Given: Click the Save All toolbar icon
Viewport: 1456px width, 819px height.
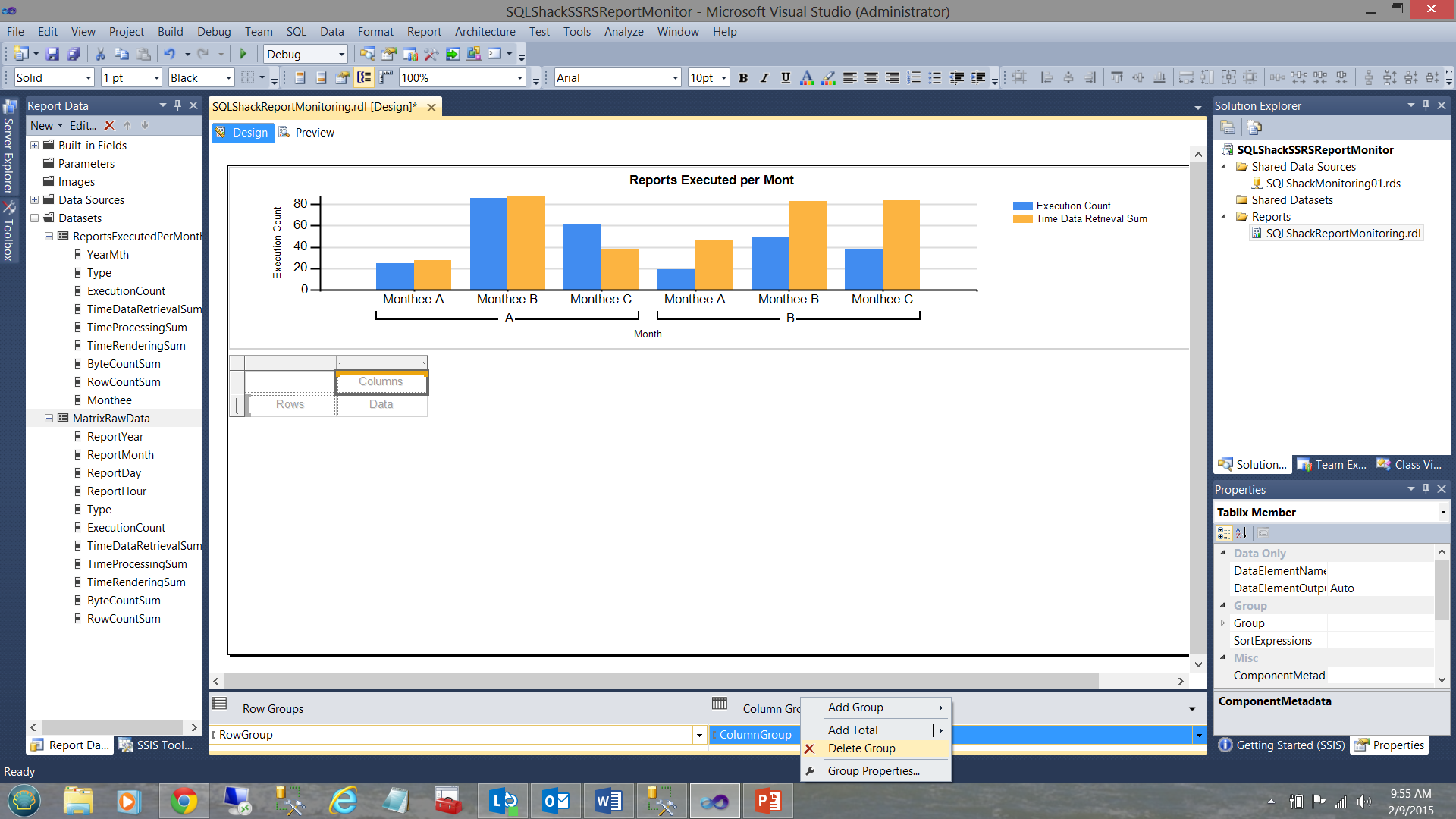Looking at the screenshot, I should point(74,54).
